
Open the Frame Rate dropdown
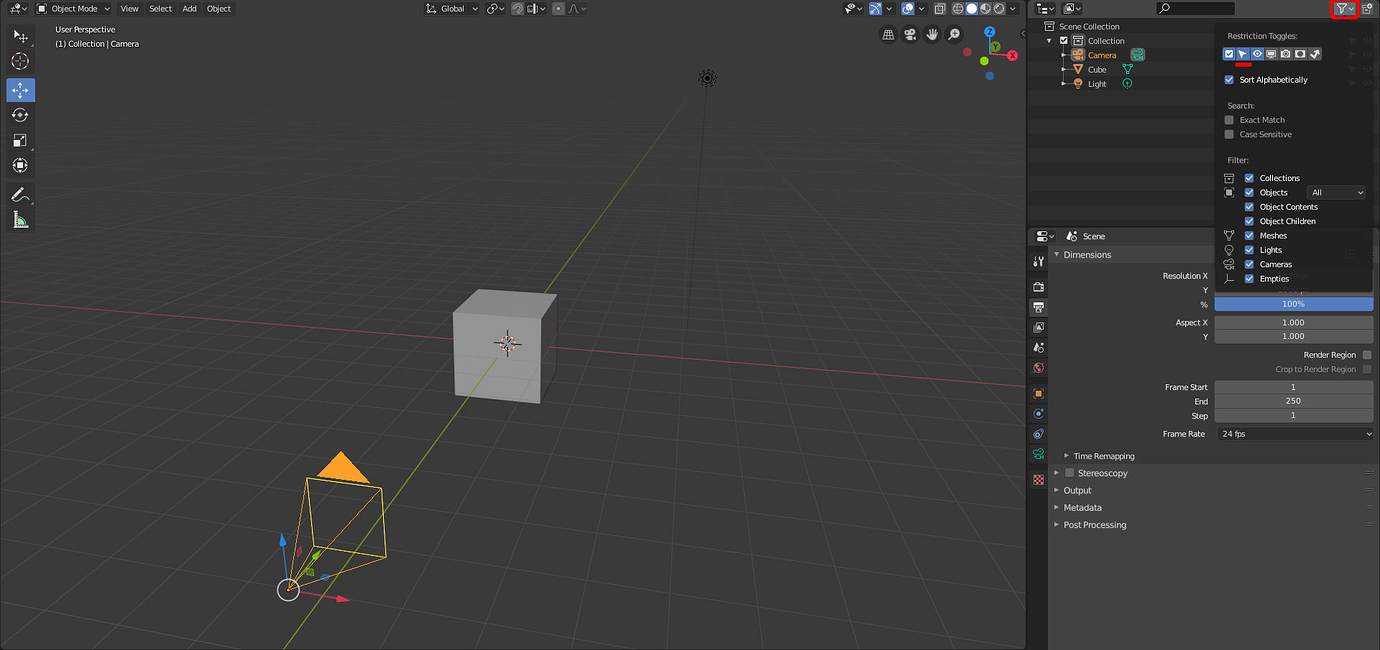pyautogui.click(x=1294, y=433)
